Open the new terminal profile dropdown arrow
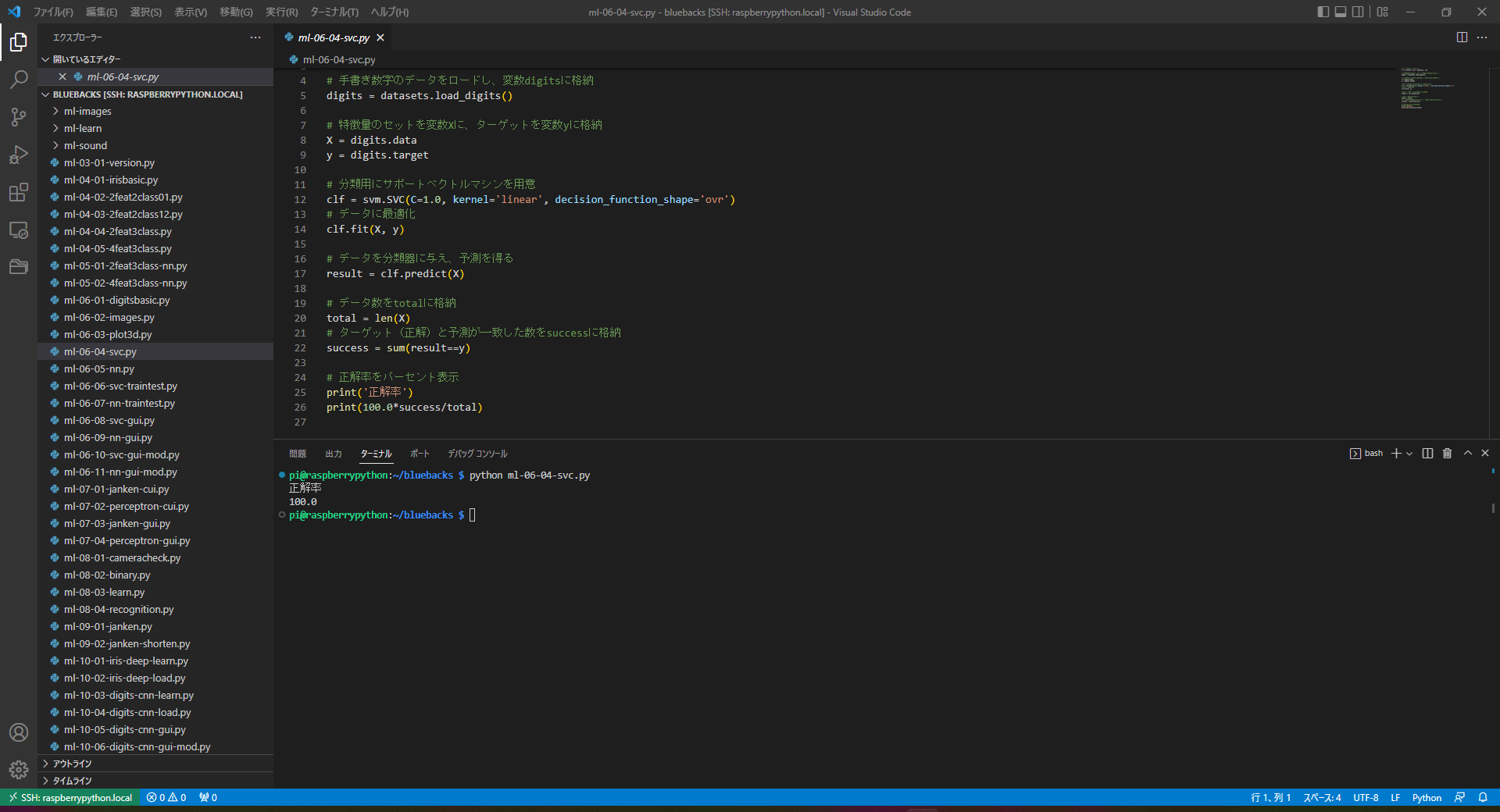 click(1409, 454)
